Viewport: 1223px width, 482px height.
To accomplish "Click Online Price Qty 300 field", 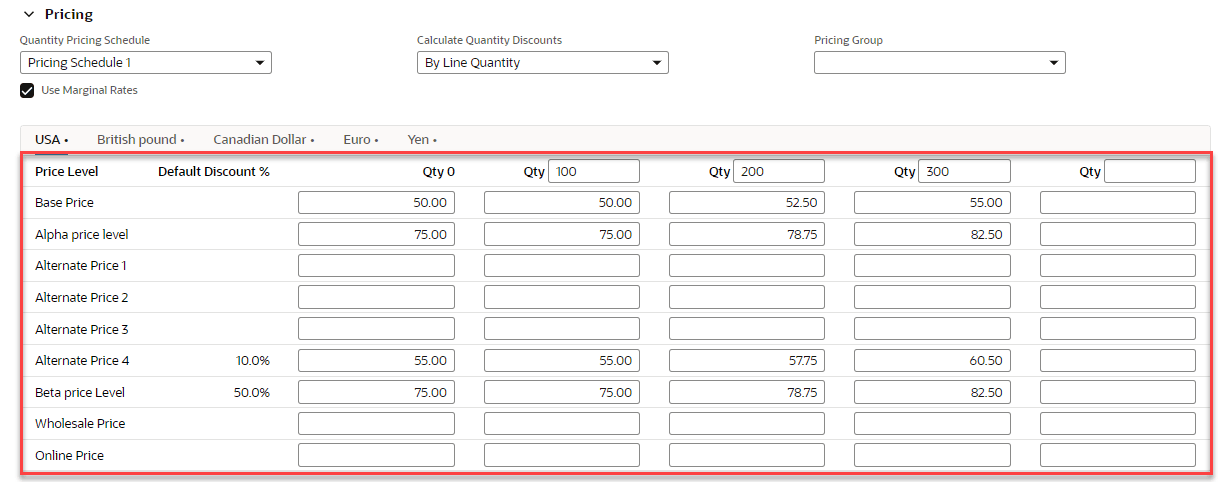I will point(932,455).
